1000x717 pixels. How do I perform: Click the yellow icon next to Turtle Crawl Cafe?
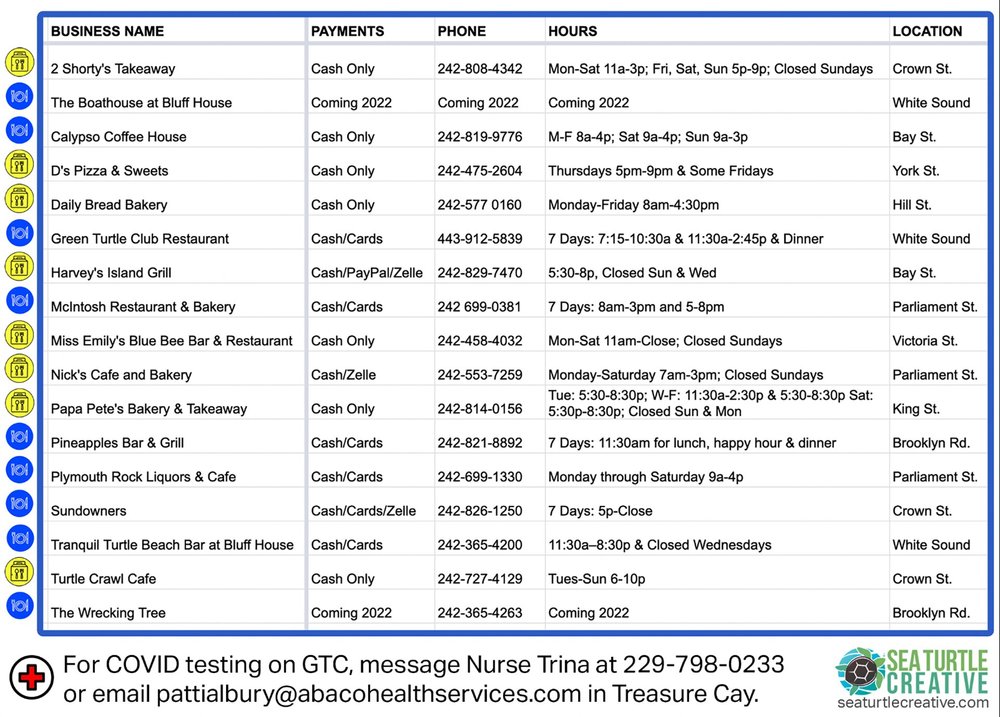(19, 572)
